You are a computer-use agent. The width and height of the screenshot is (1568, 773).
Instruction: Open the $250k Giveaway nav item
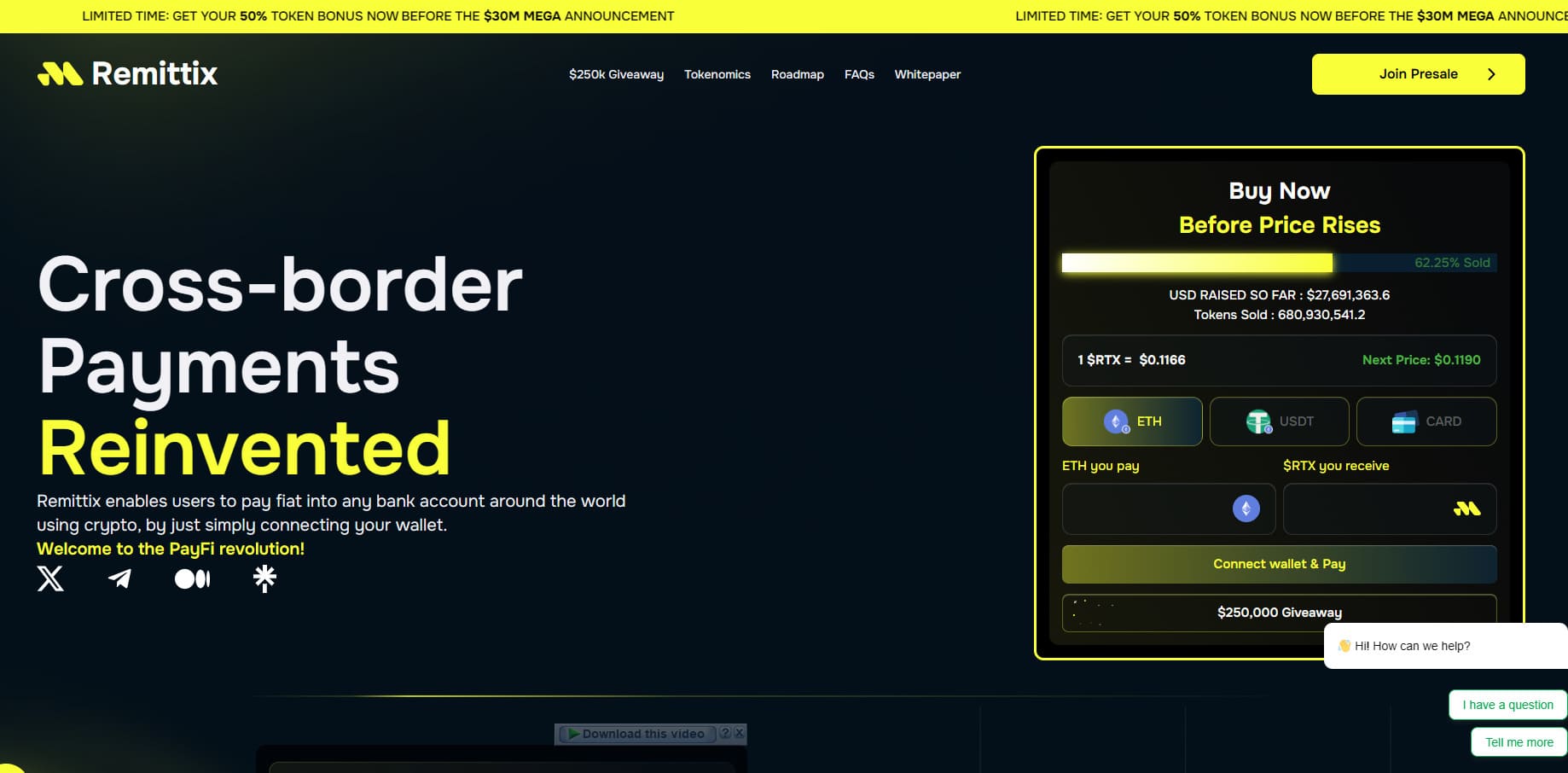point(616,74)
